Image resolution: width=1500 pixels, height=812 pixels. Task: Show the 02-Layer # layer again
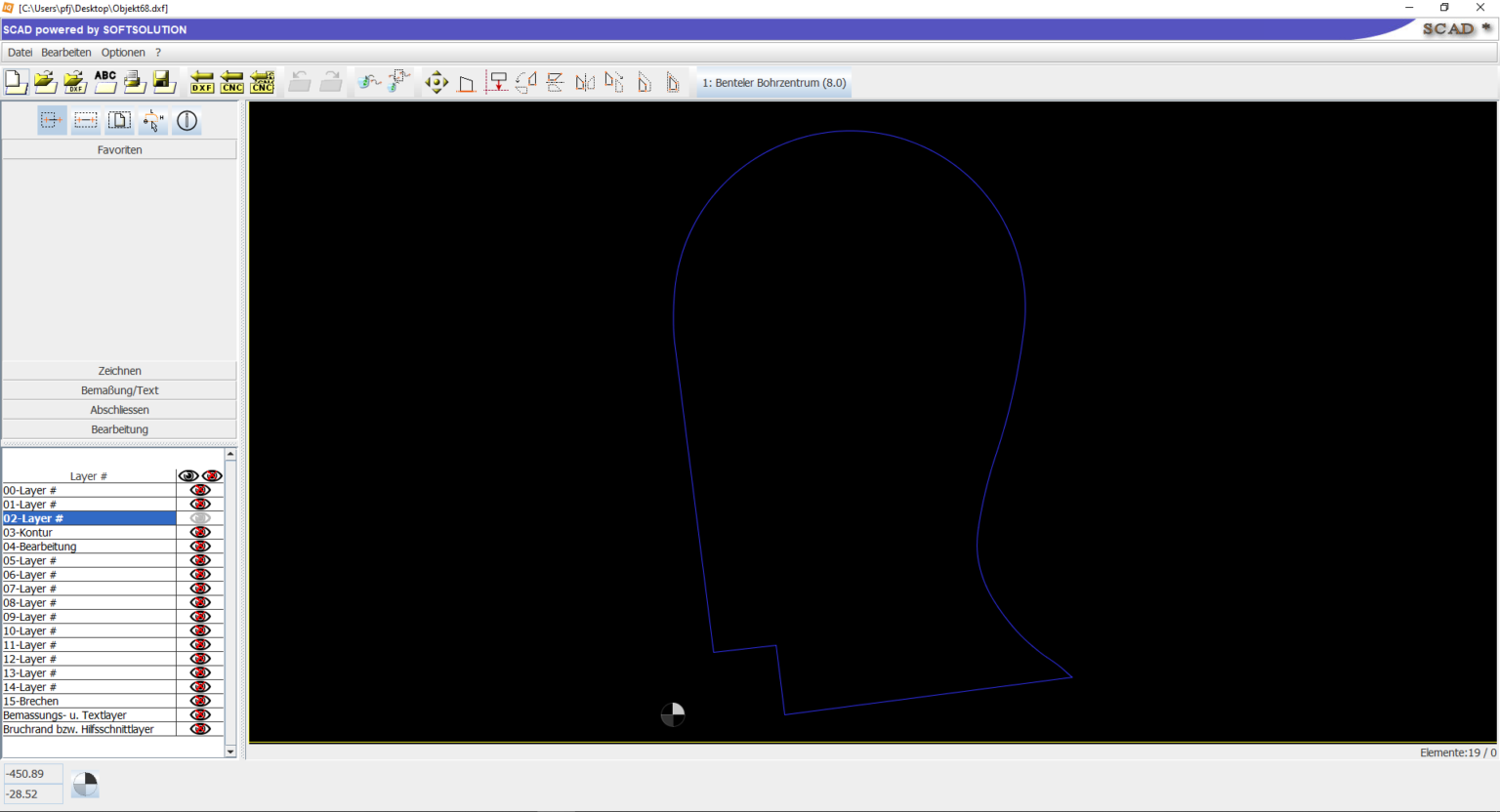click(200, 517)
